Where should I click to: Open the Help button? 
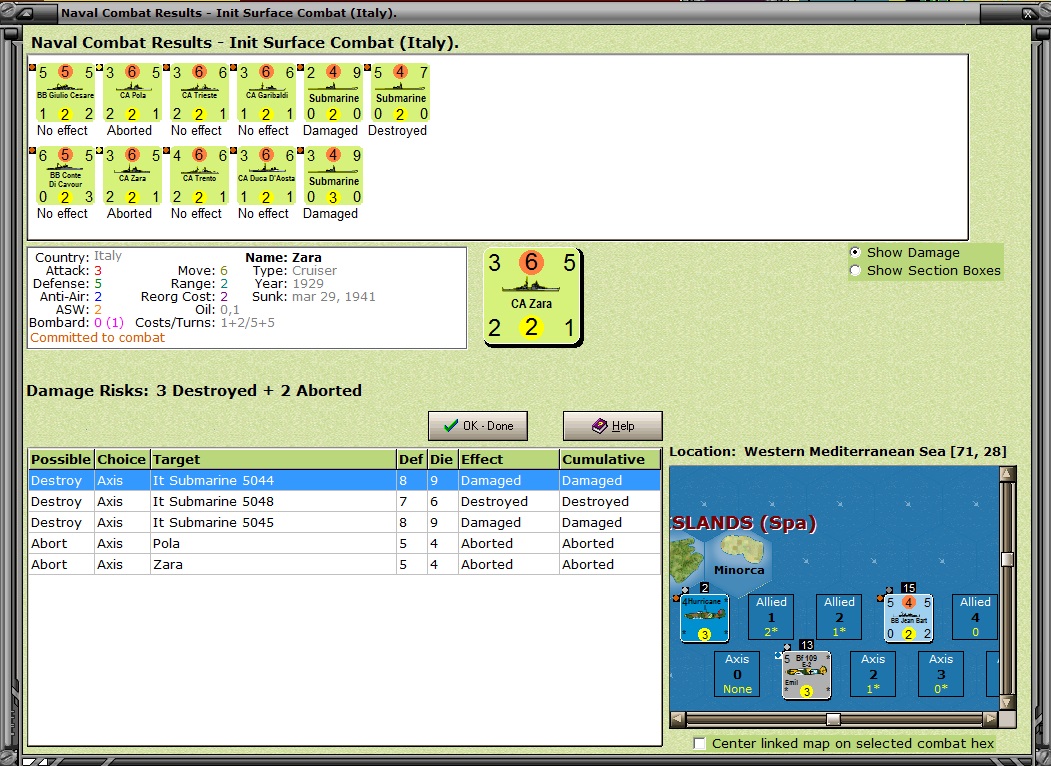pos(613,426)
